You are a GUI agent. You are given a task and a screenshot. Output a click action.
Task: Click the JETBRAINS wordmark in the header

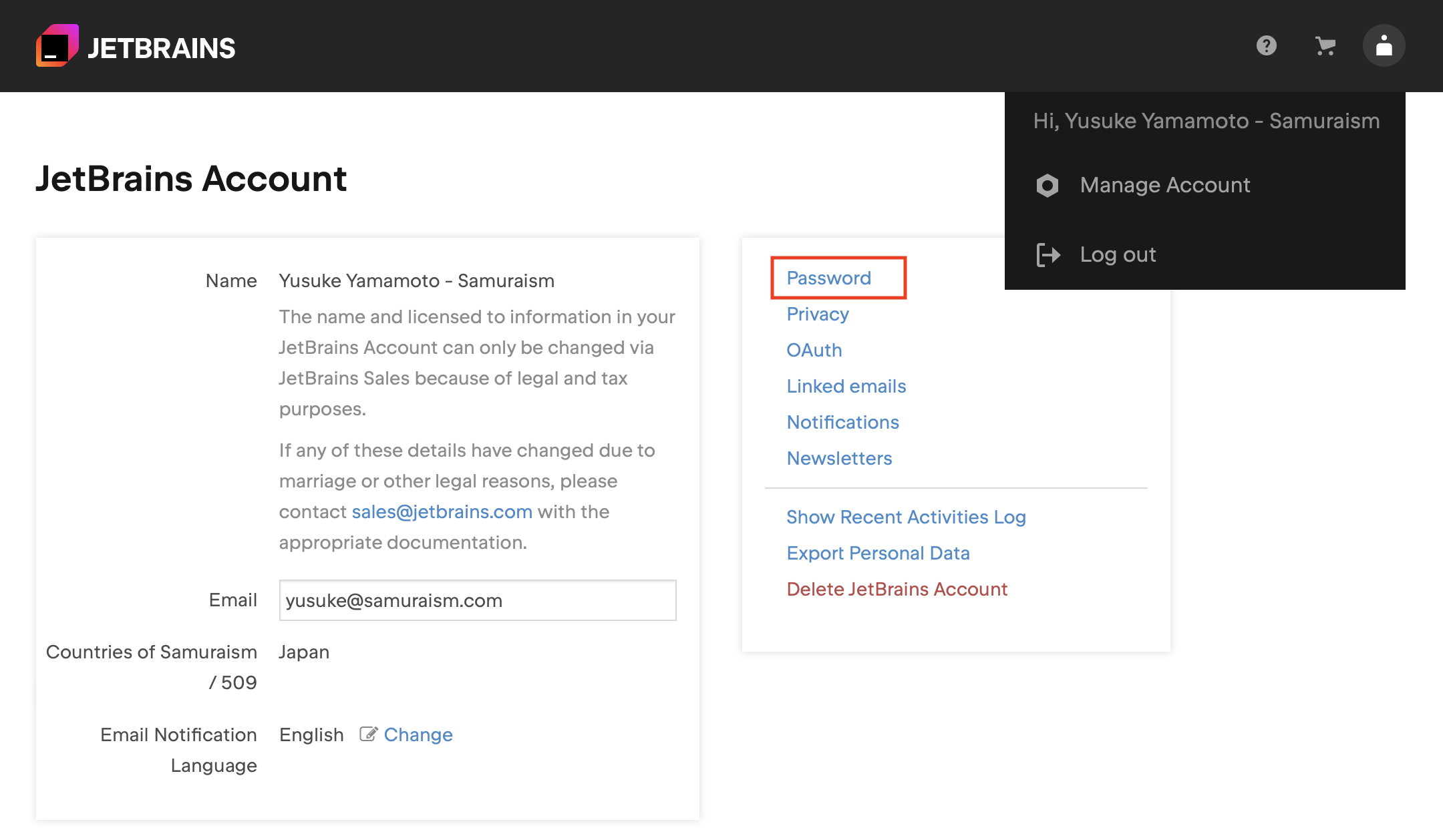pyautogui.click(x=161, y=48)
